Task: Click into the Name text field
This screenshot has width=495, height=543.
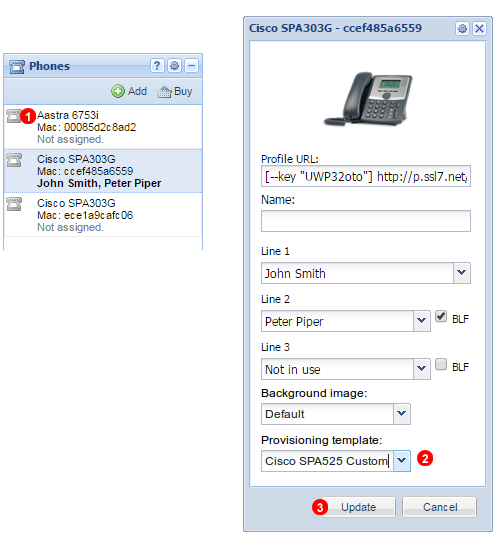Action: tap(366, 221)
